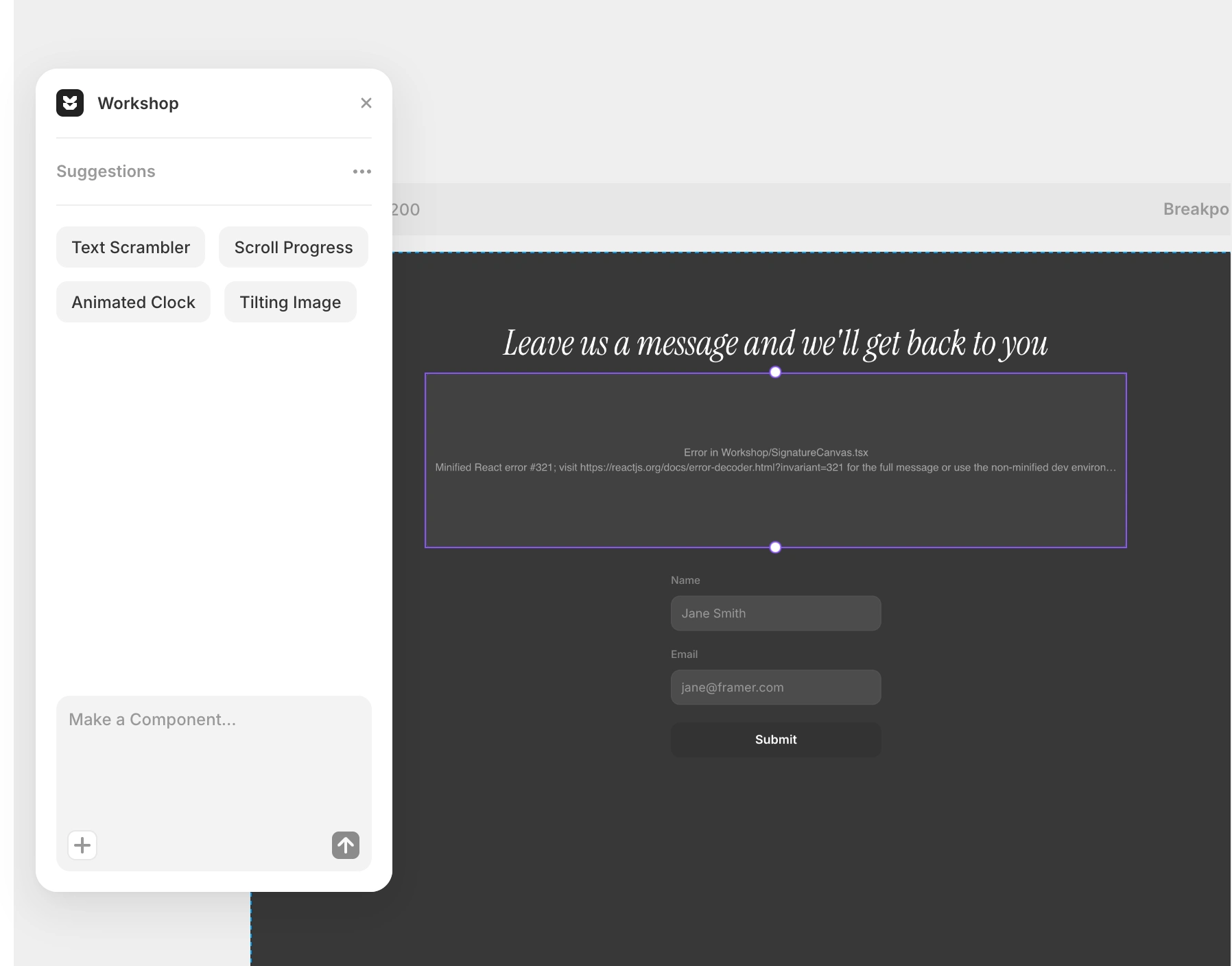Click the Suggestions section title
The image size is (1232, 966).
pyautogui.click(x=106, y=172)
